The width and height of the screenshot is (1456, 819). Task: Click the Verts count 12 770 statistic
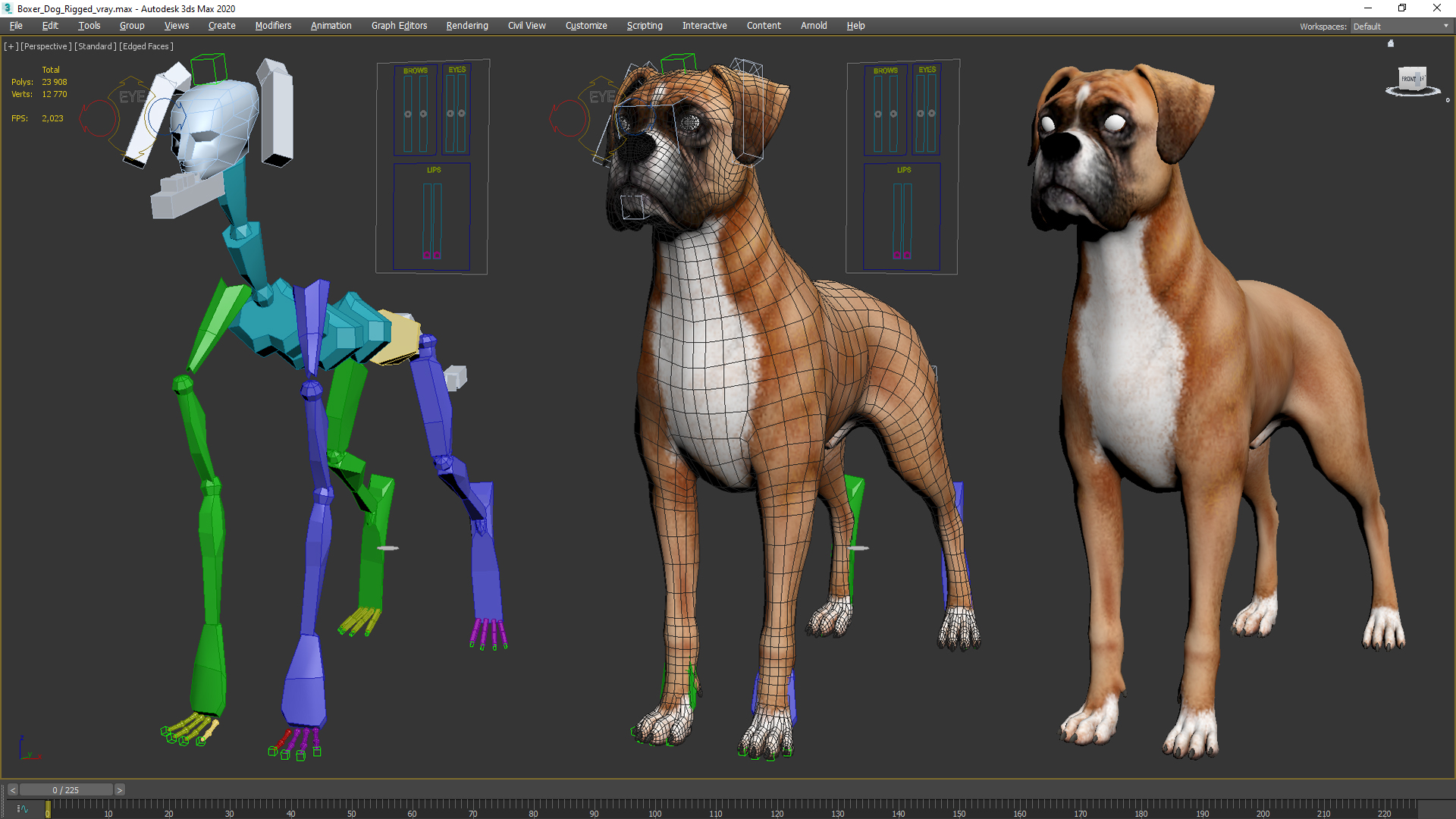pyautogui.click(x=55, y=94)
